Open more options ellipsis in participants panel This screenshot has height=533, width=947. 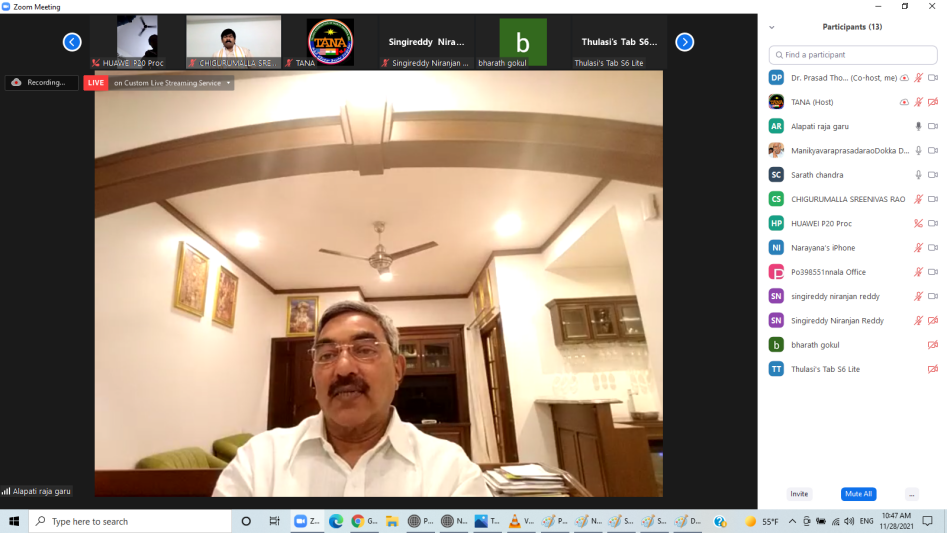coord(912,494)
